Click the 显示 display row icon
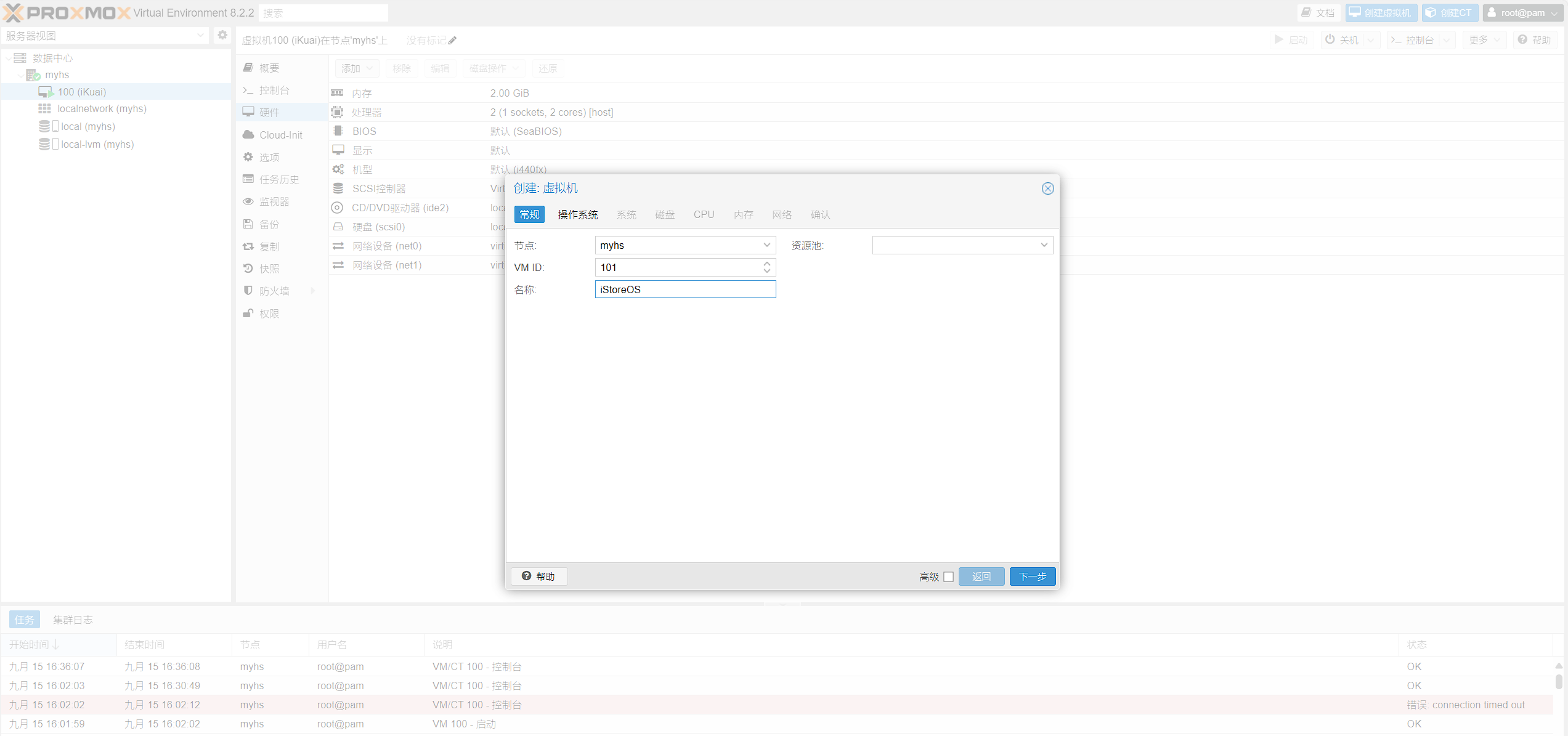1568x736 pixels. click(x=338, y=150)
